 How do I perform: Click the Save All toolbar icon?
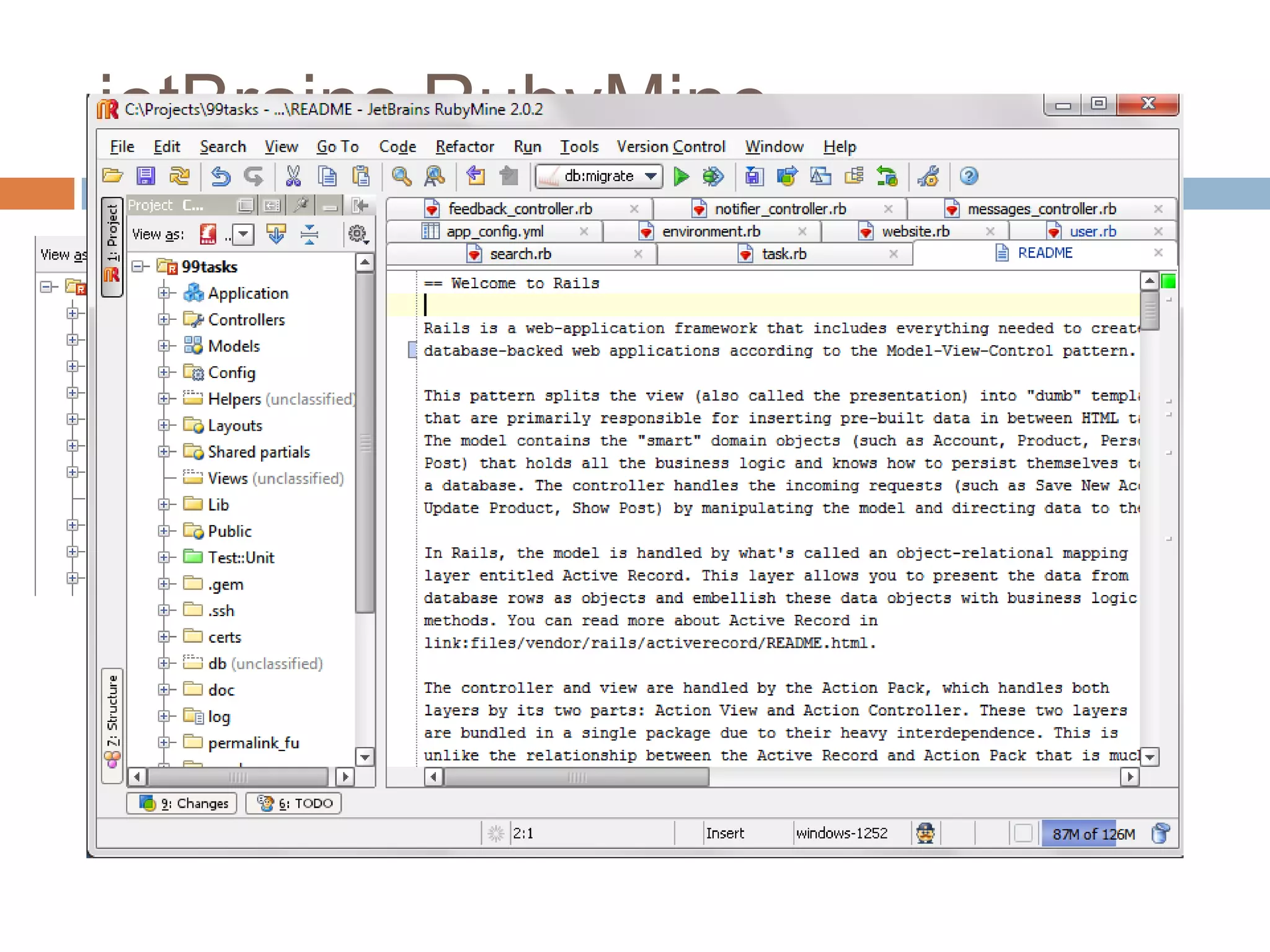(146, 177)
